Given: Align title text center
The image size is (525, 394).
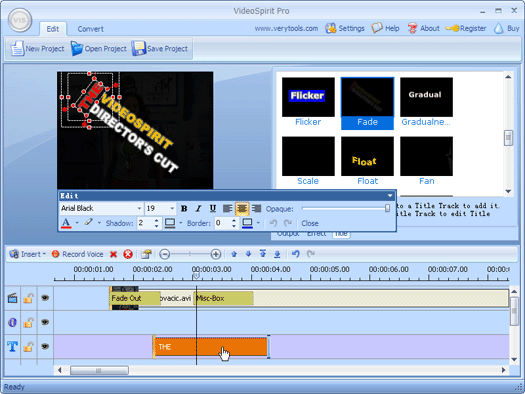Looking at the screenshot, I should [242, 209].
